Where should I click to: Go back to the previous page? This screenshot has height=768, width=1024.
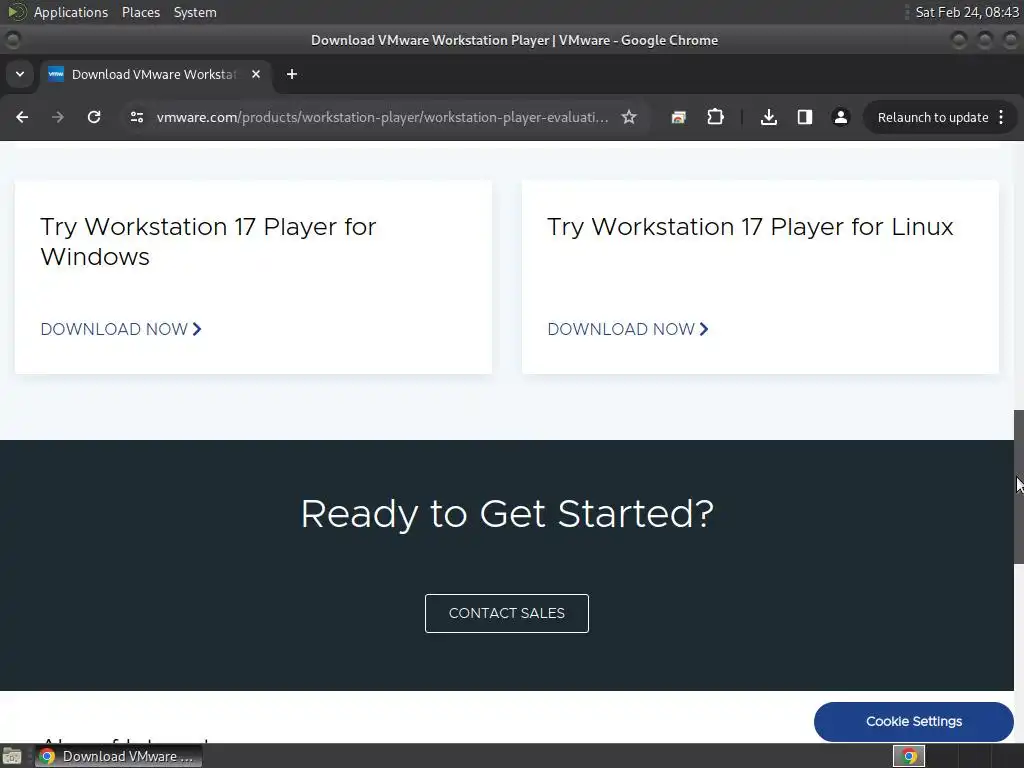(x=22, y=117)
